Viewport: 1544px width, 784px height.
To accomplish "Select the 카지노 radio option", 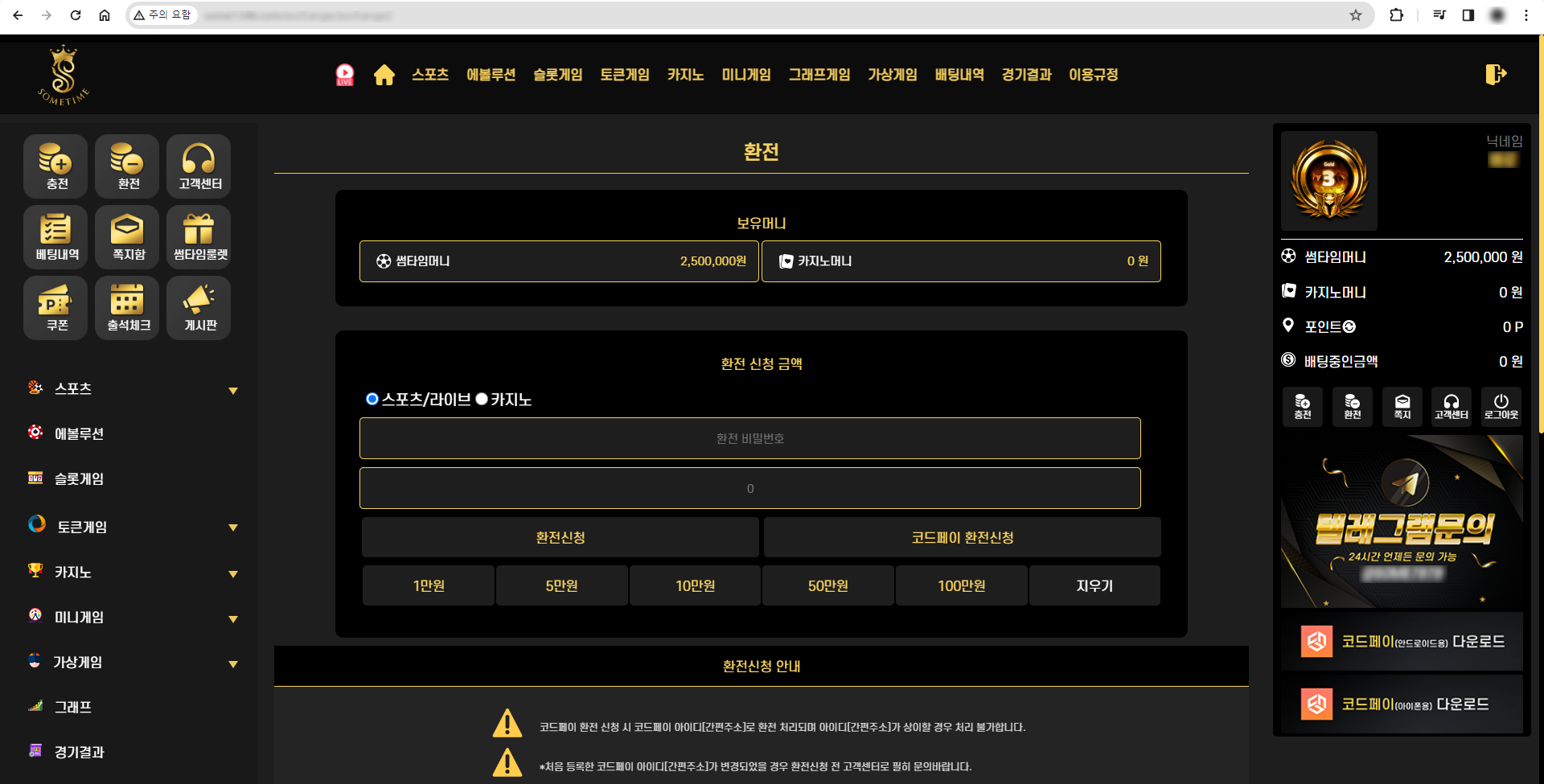I will click(482, 399).
